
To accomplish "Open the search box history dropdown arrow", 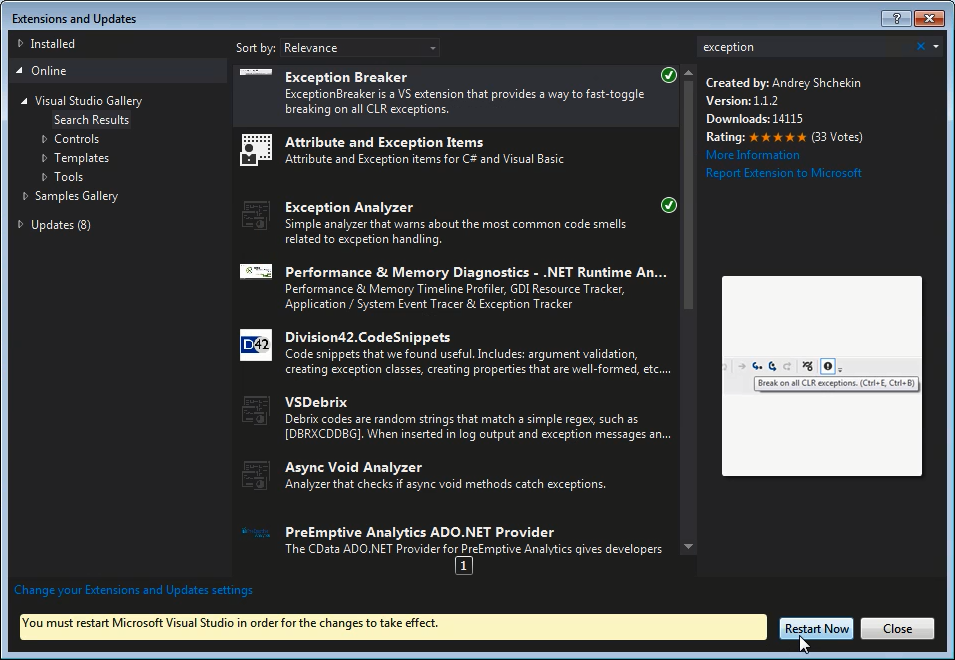I will click(936, 46).
